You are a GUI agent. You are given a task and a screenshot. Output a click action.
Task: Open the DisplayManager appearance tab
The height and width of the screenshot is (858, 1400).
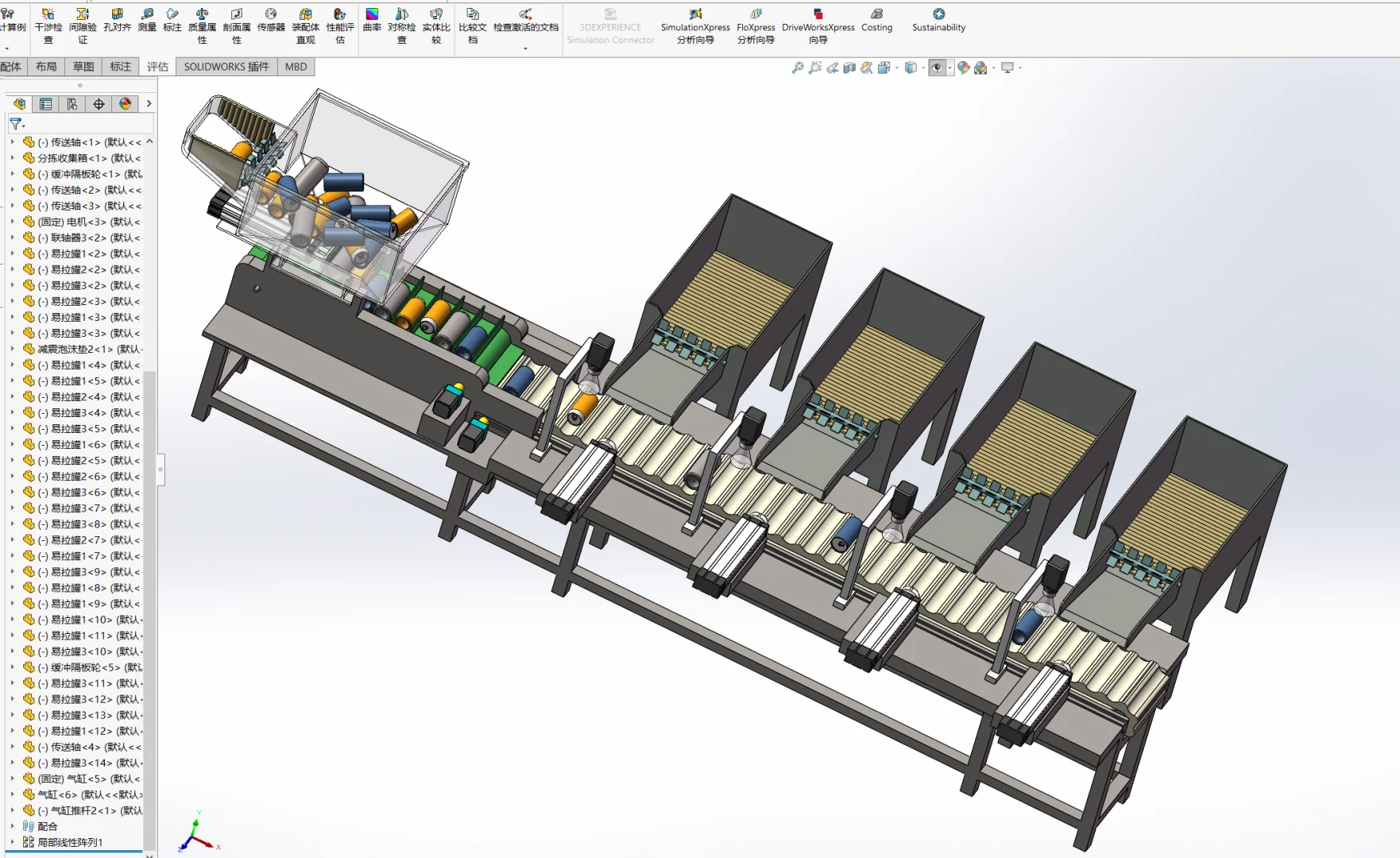click(125, 104)
